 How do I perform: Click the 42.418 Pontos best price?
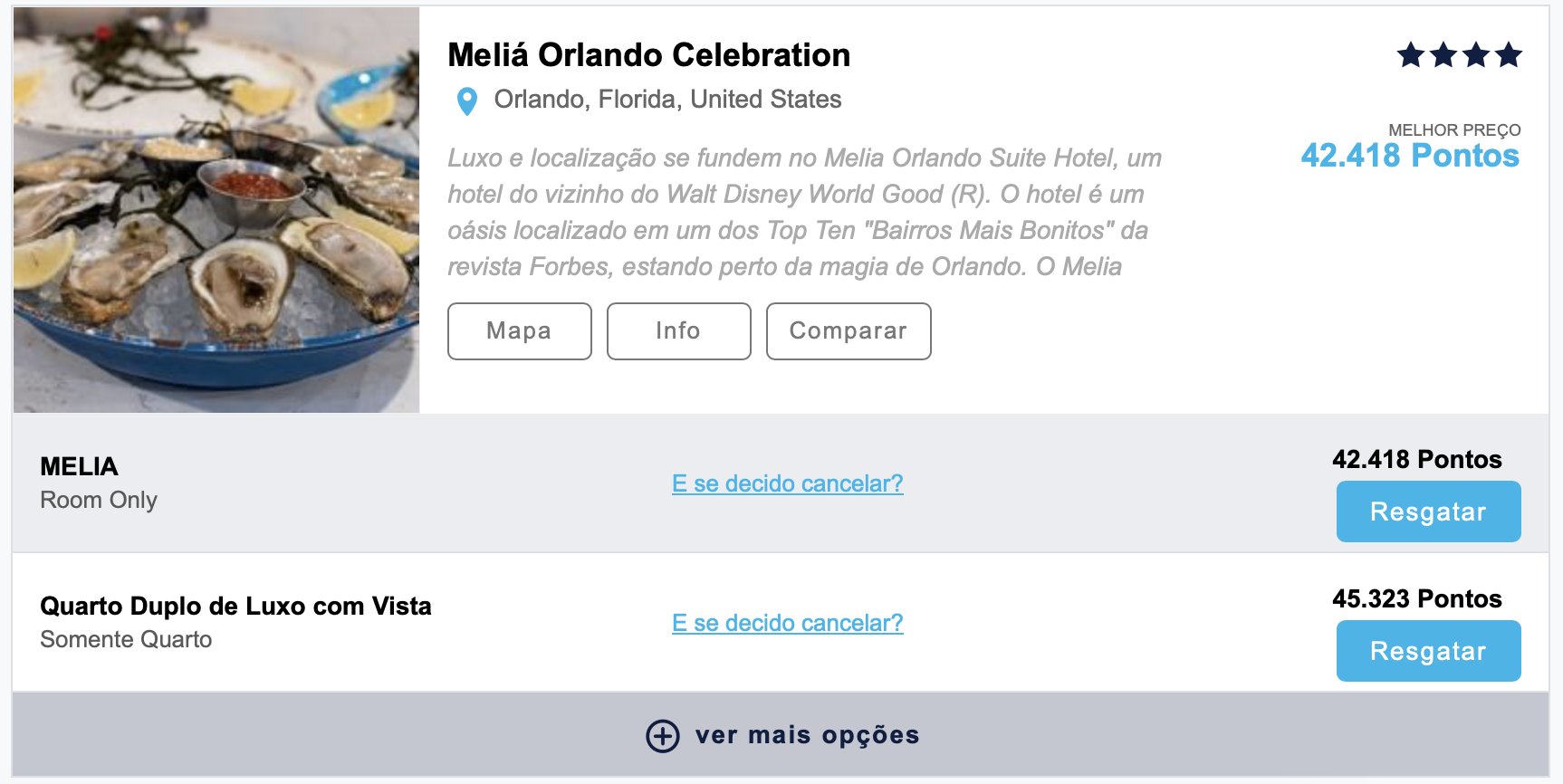(1410, 156)
